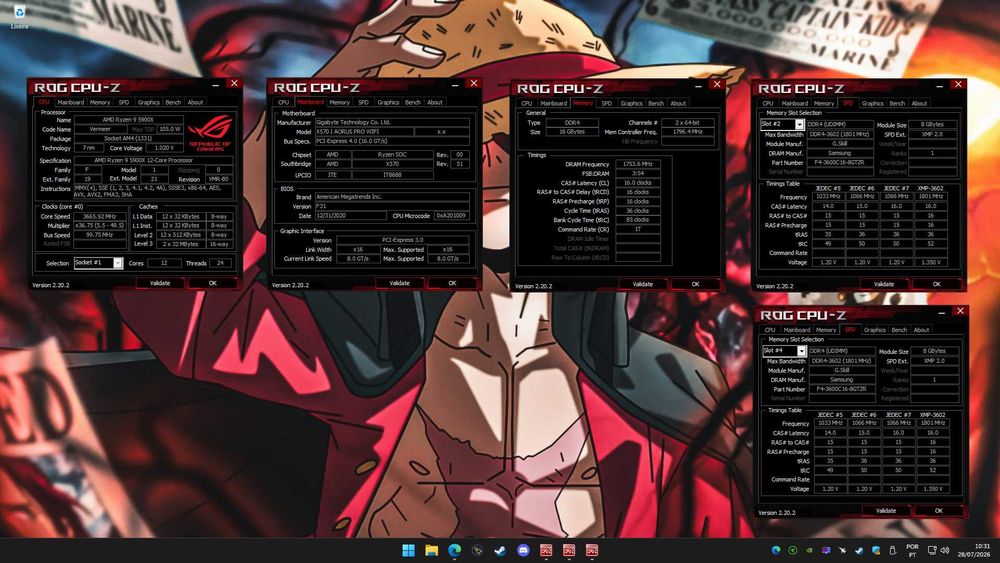Click the Mem Controller Freq. 1796.4 MHz value

click(688, 132)
